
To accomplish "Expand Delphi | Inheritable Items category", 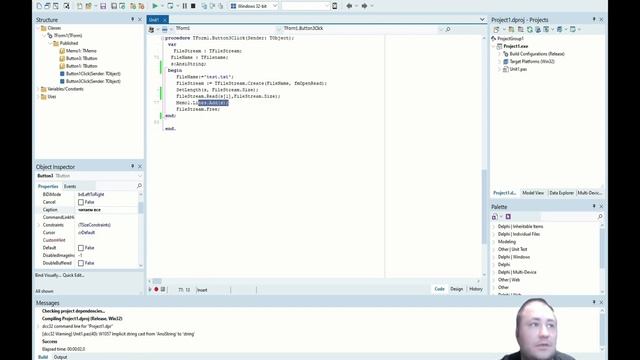I will tap(494, 227).
